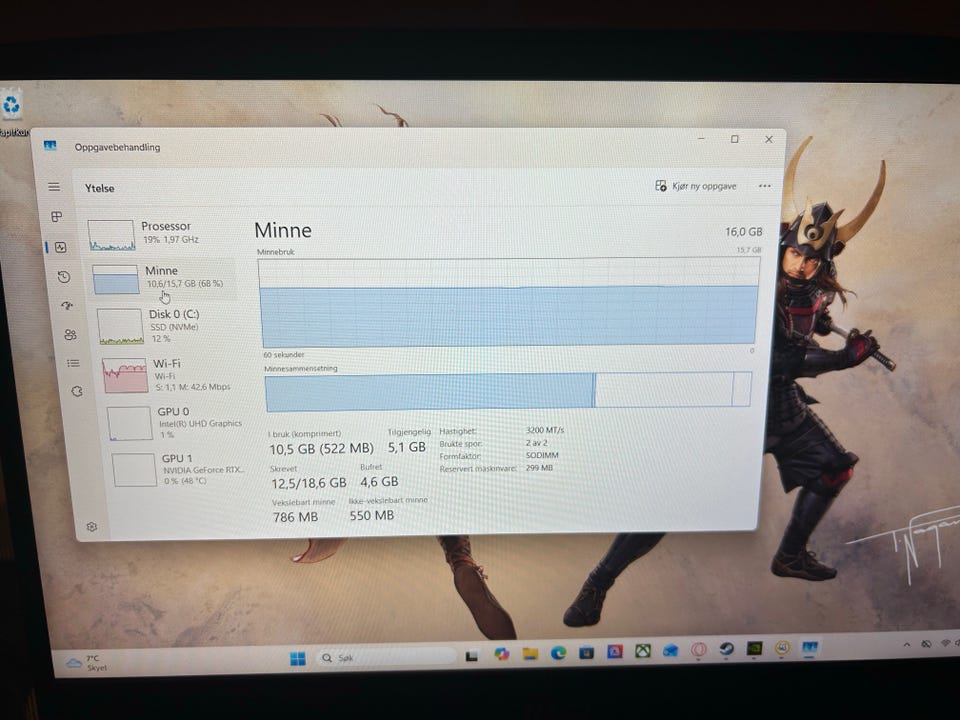The width and height of the screenshot is (960, 720).
Task: Open the Users page in the sidebar
Action: tap(70, 335)
